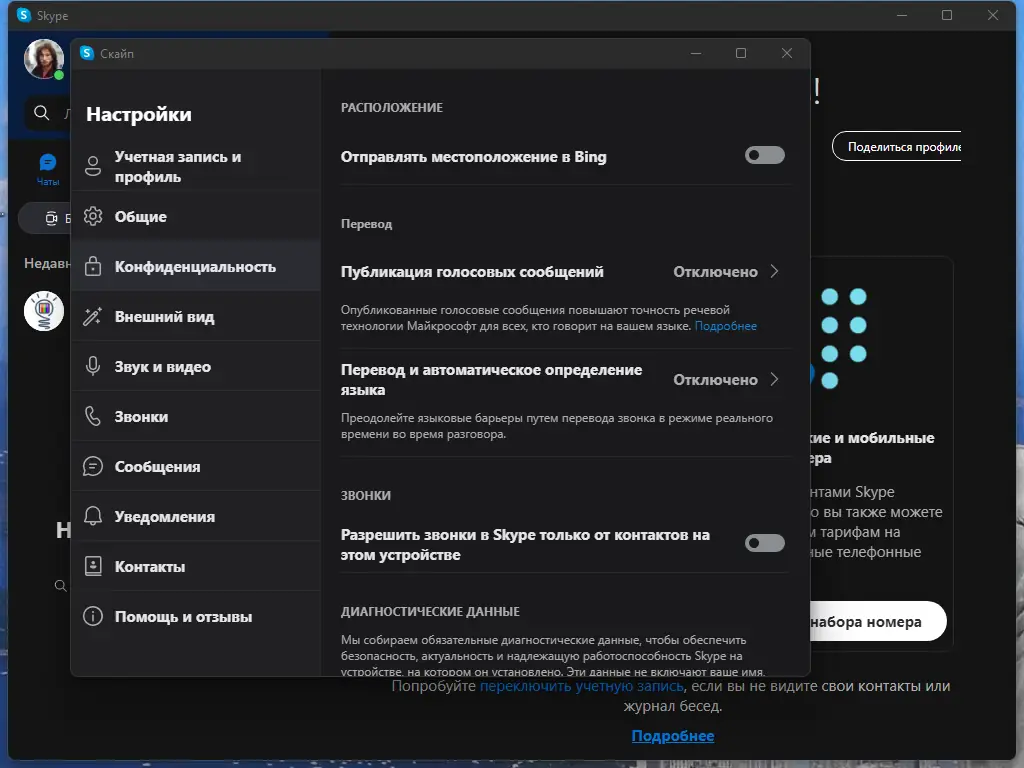Enable sending location to Bing
Image resolution: width=1024 pixels, height=768 pixels.
[x=764, y=154]
